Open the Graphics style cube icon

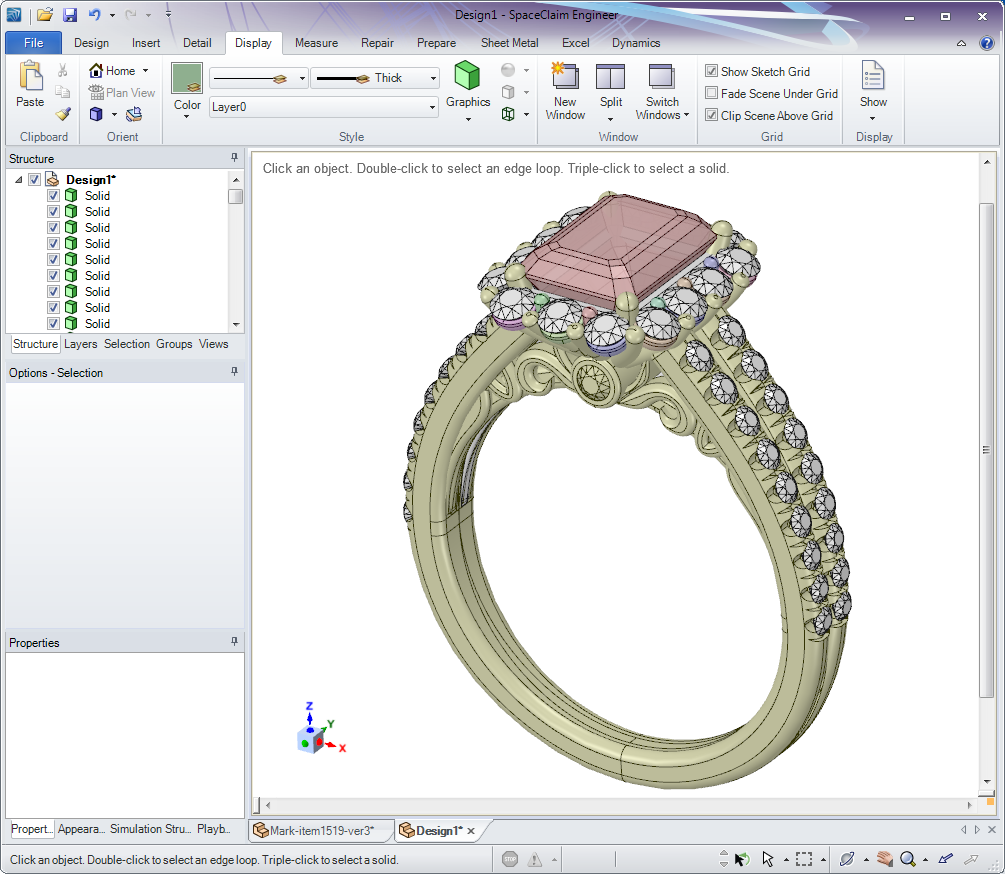[x=467, y=75]
